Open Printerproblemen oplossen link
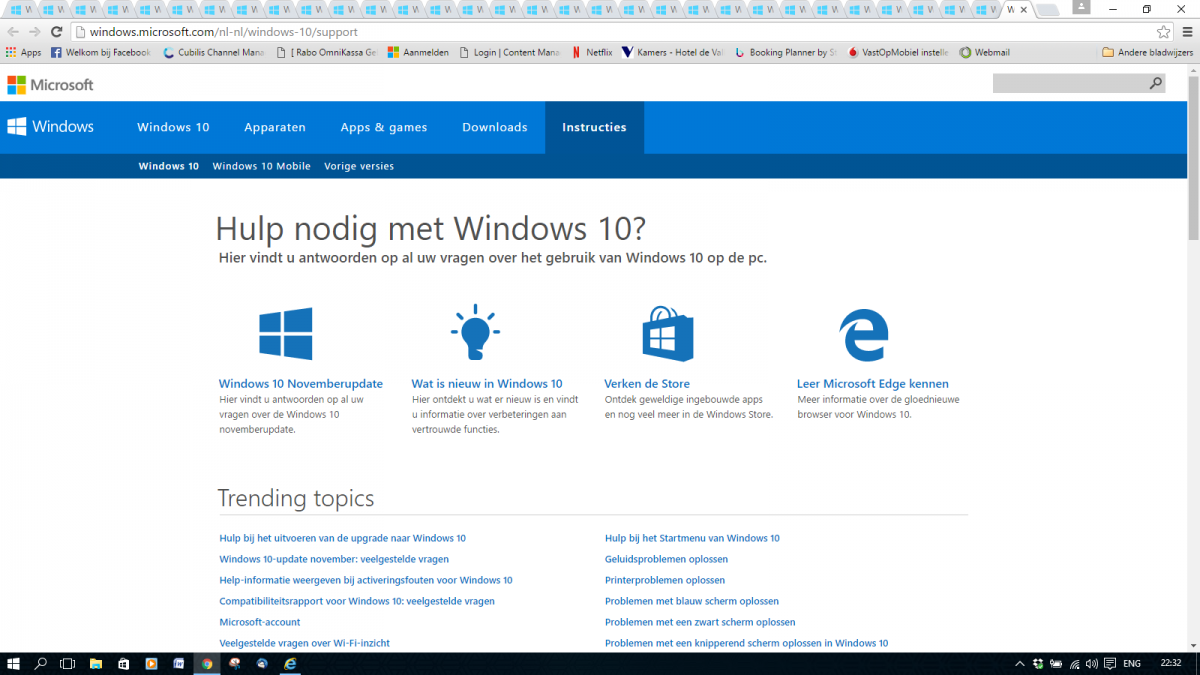 click(665, 580)
